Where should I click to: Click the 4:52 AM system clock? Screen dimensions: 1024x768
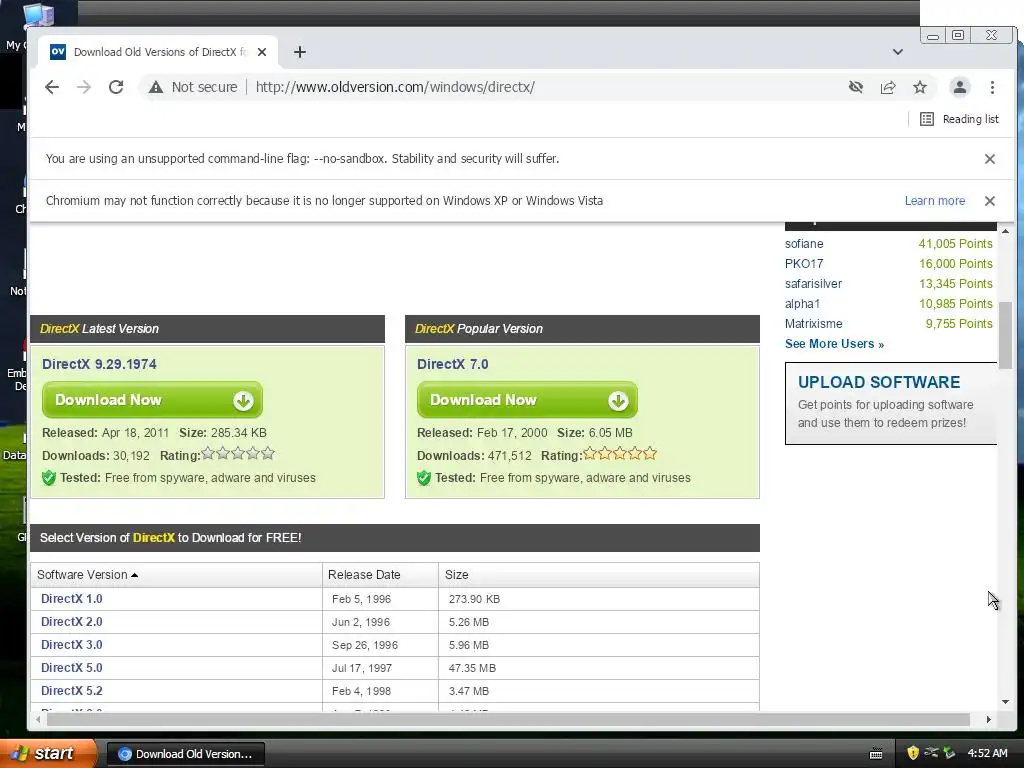pos(987,754)
